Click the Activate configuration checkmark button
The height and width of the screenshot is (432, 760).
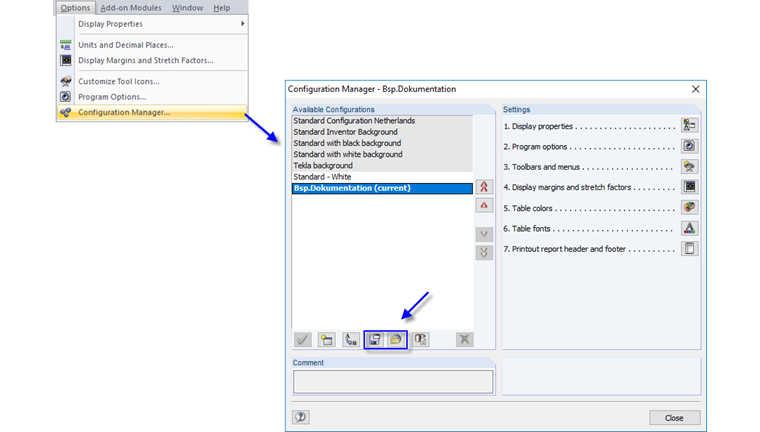tap(302, 339)
